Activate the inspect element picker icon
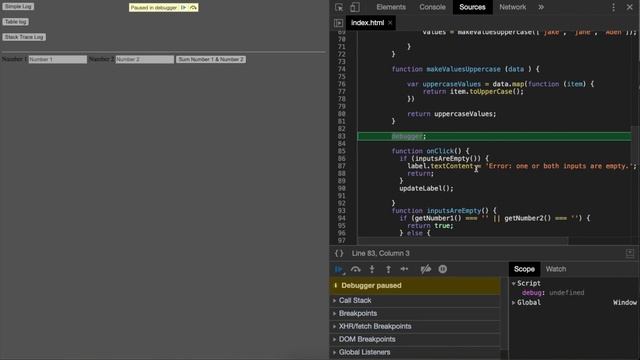The height and width of the screenshot is (360, 640). 339,7
